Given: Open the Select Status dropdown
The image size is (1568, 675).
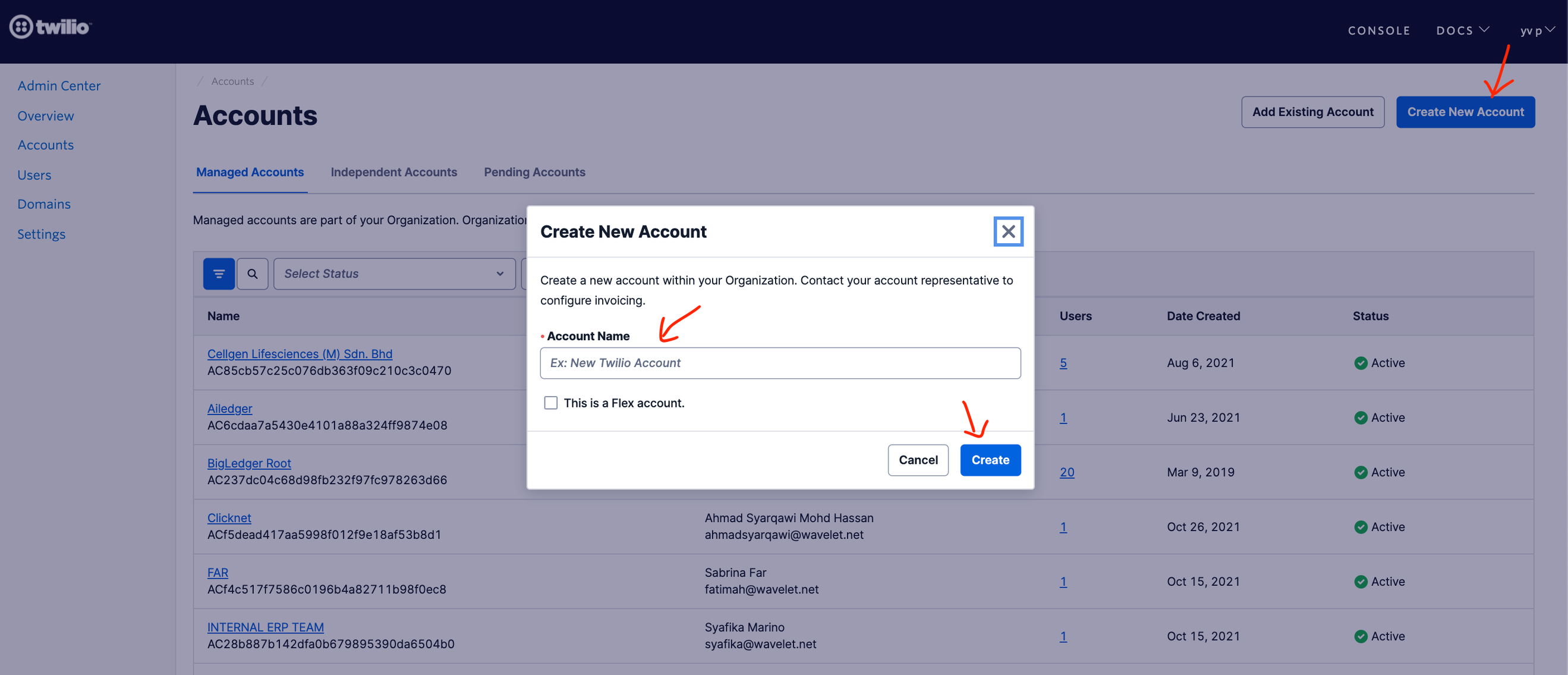Looking at the screenshot, I should pyautogui.click(x=394, y=274).
